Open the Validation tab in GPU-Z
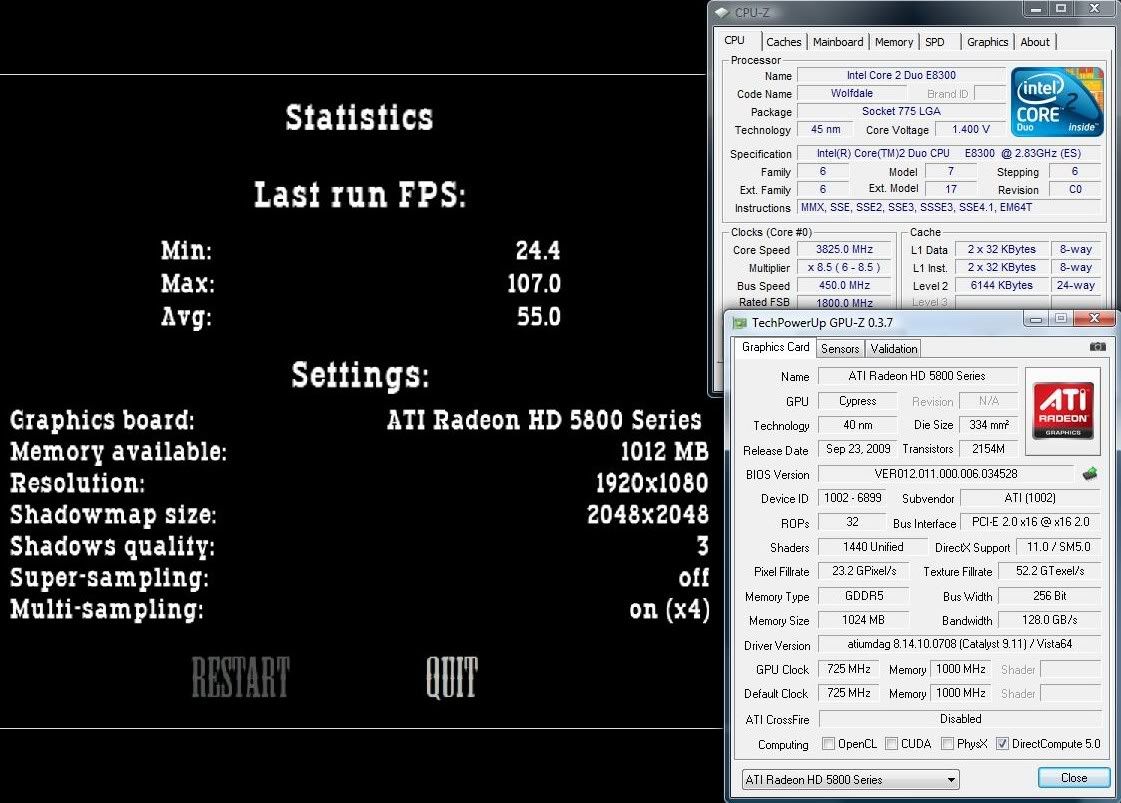 tap(894, 349)
